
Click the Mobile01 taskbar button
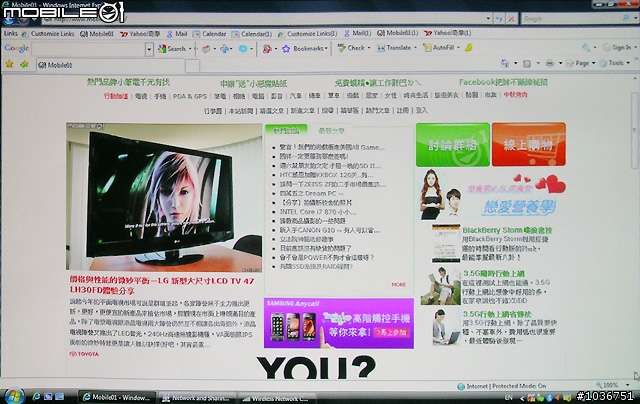[x=116, y=397]
